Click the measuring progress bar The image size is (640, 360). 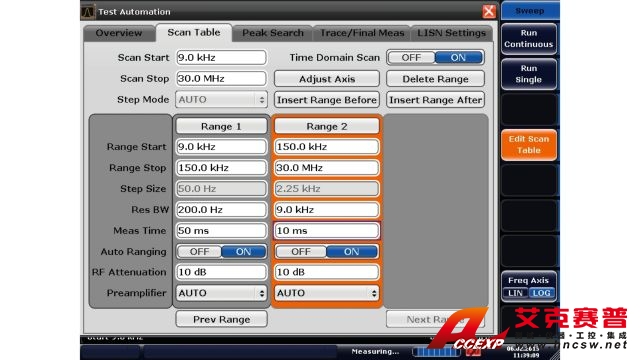(437, 351)
